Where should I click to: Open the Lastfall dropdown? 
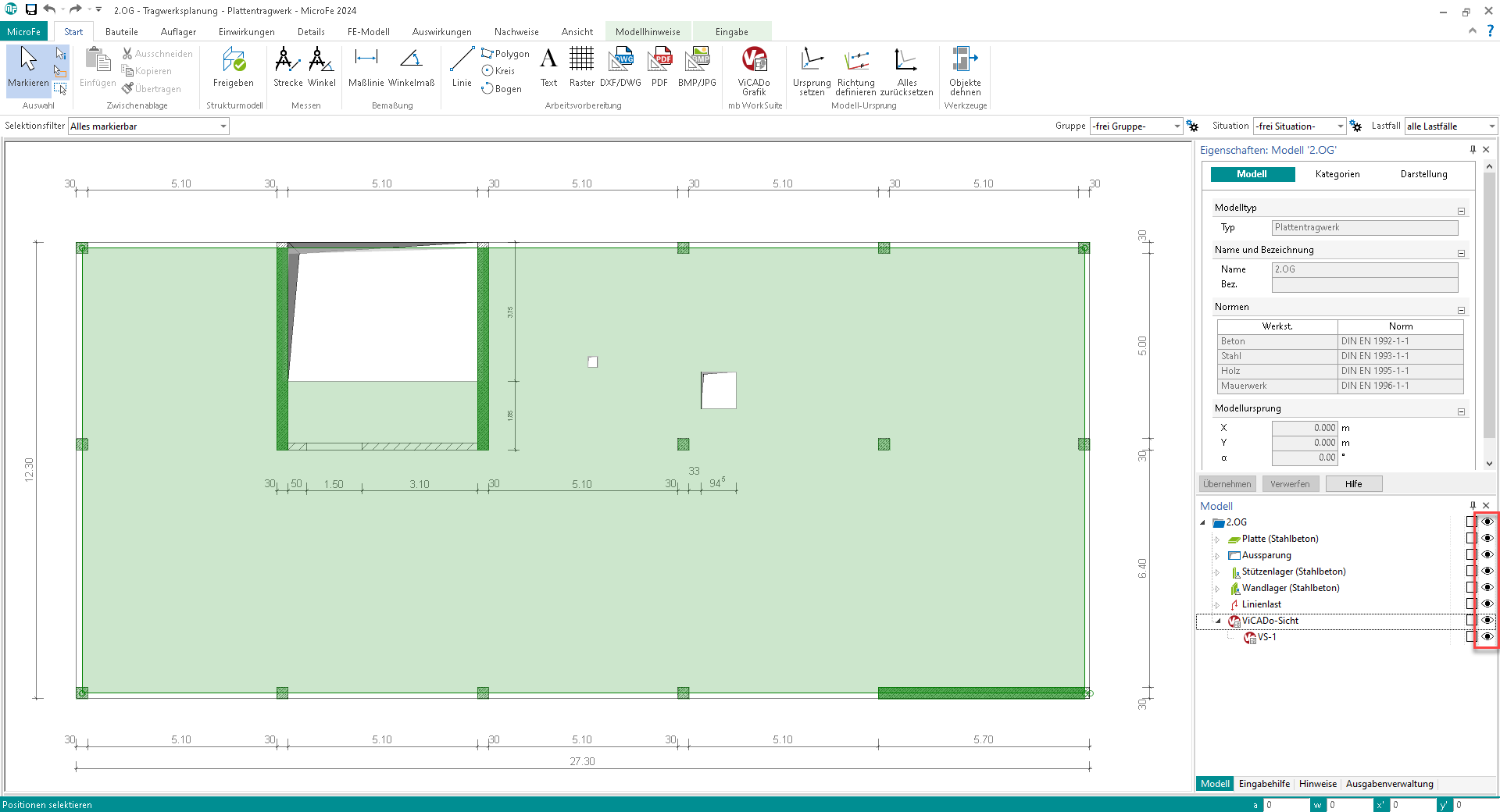click(x=1491, y=126)
